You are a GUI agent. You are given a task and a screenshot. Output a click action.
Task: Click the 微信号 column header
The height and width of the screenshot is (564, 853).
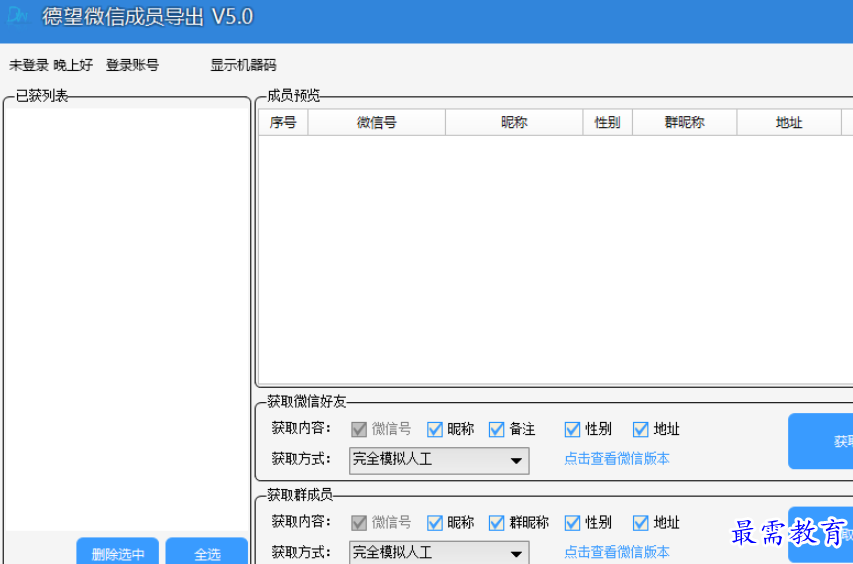[376, 122]
